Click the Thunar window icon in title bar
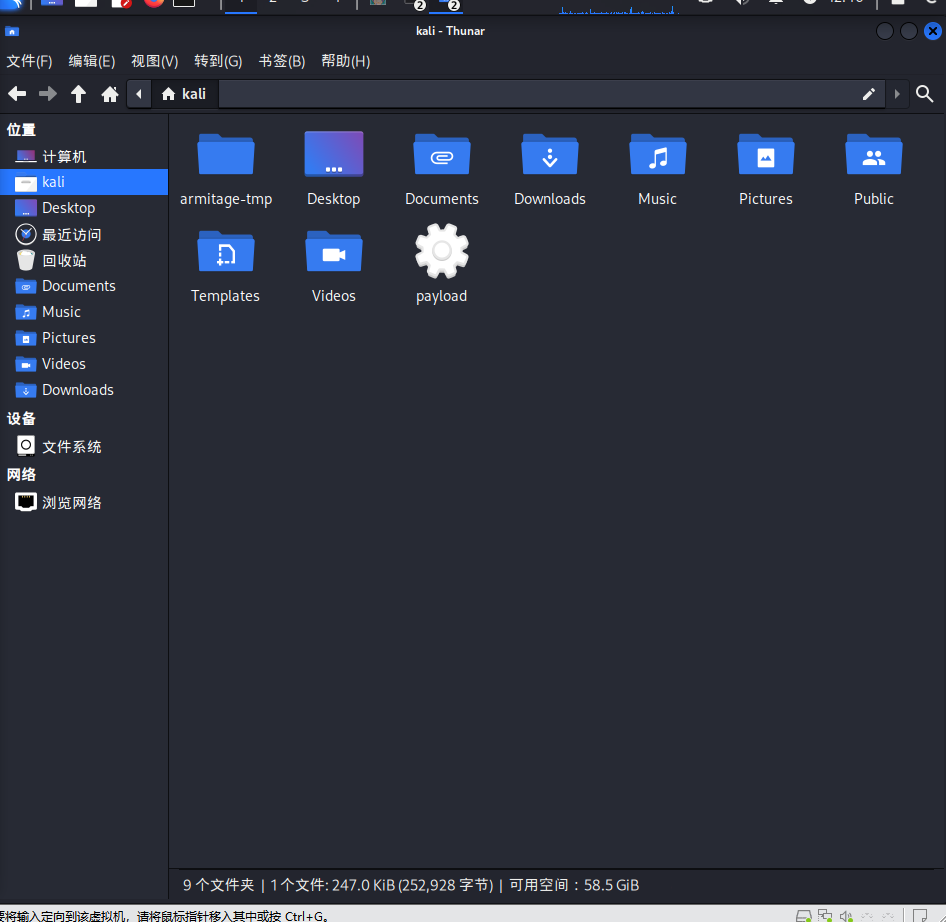Viewport: 946px width, 922px height. (12, 31)
